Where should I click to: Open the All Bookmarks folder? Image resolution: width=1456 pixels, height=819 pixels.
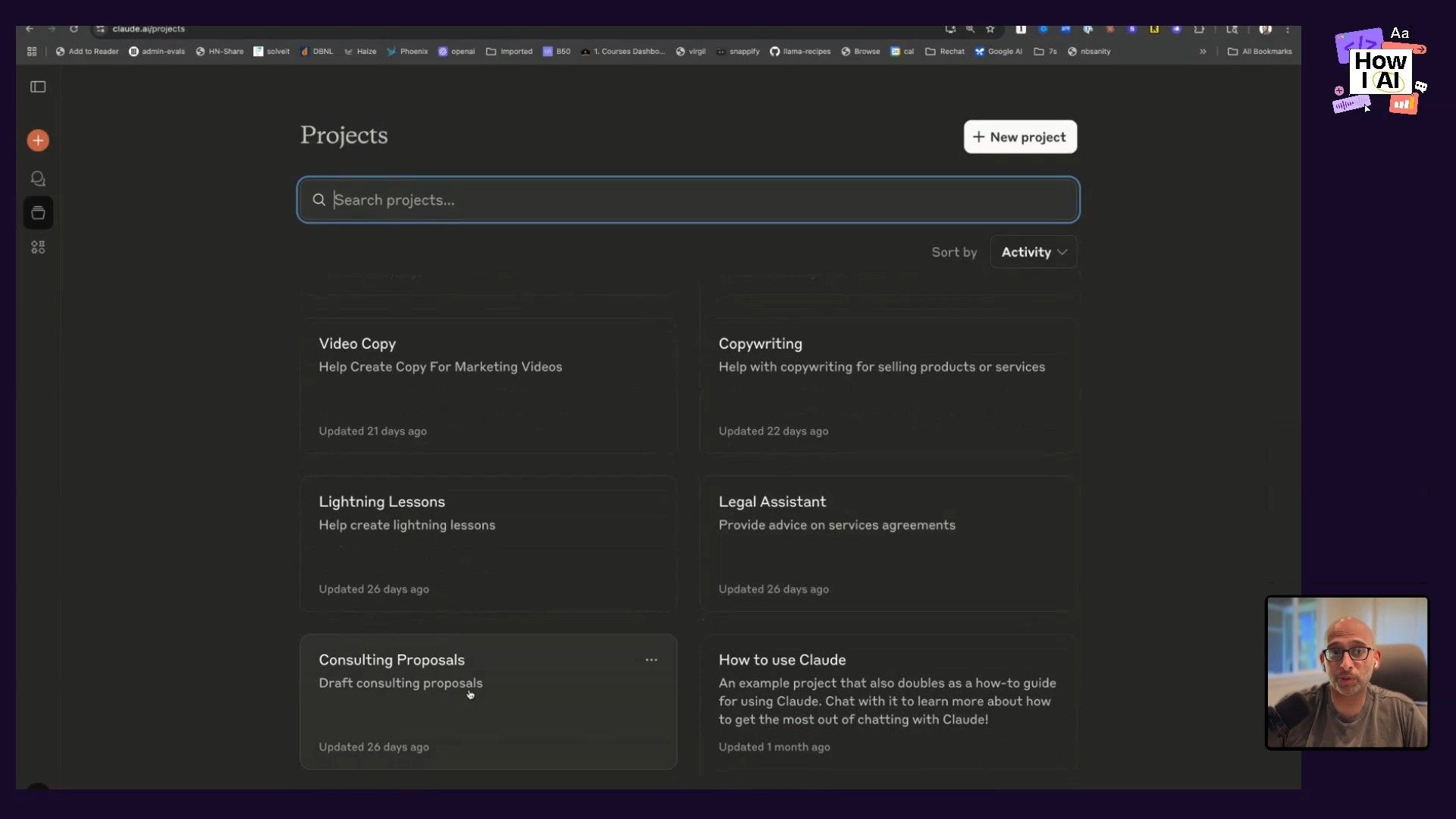[x=1260, y=52]
